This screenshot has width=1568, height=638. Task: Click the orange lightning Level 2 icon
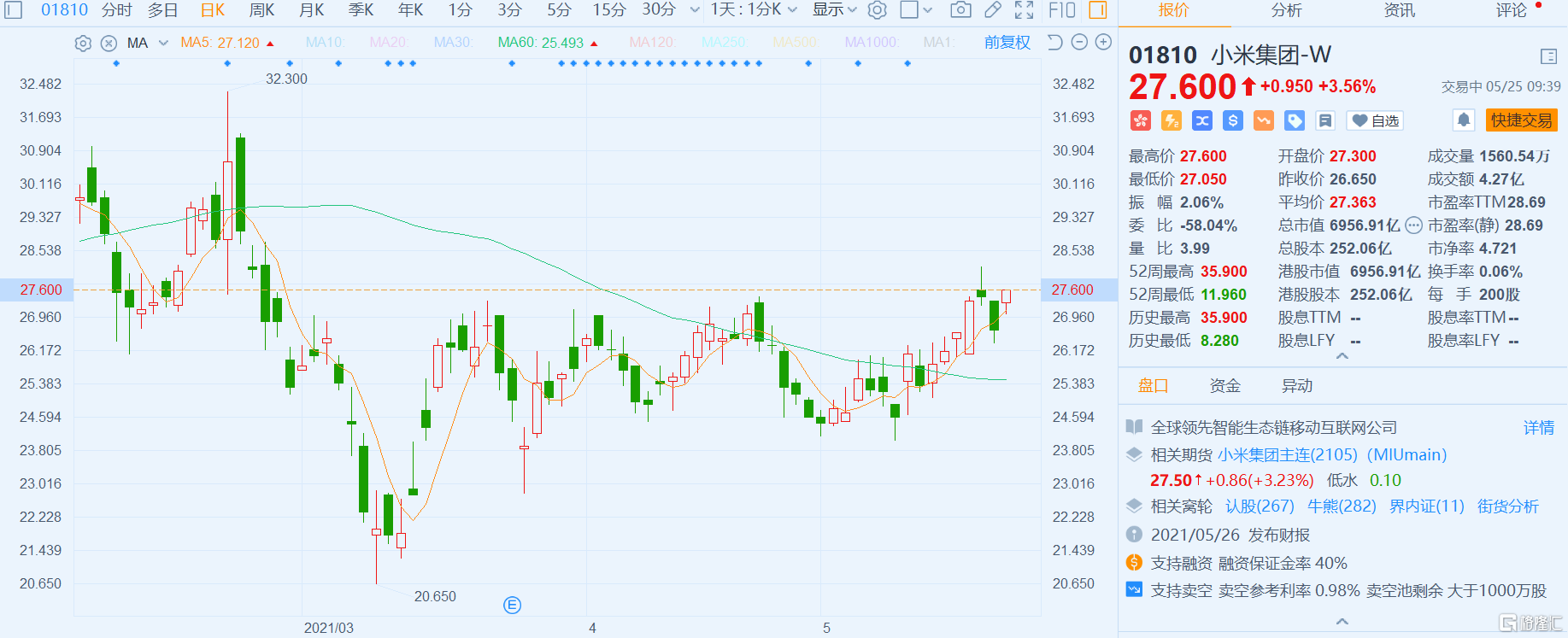1172,120
